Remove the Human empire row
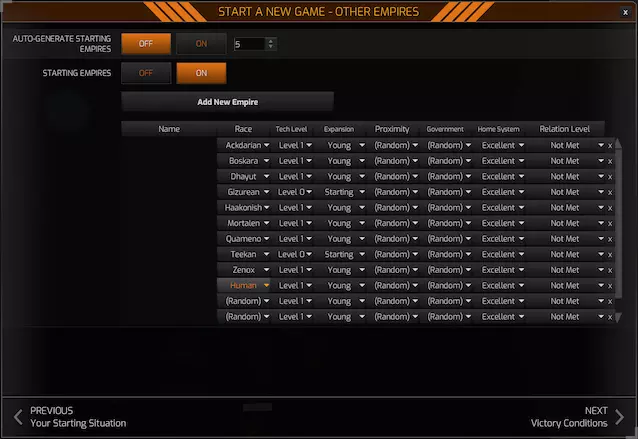The width and height of the screenshot is (638, 439). point(610,286)
